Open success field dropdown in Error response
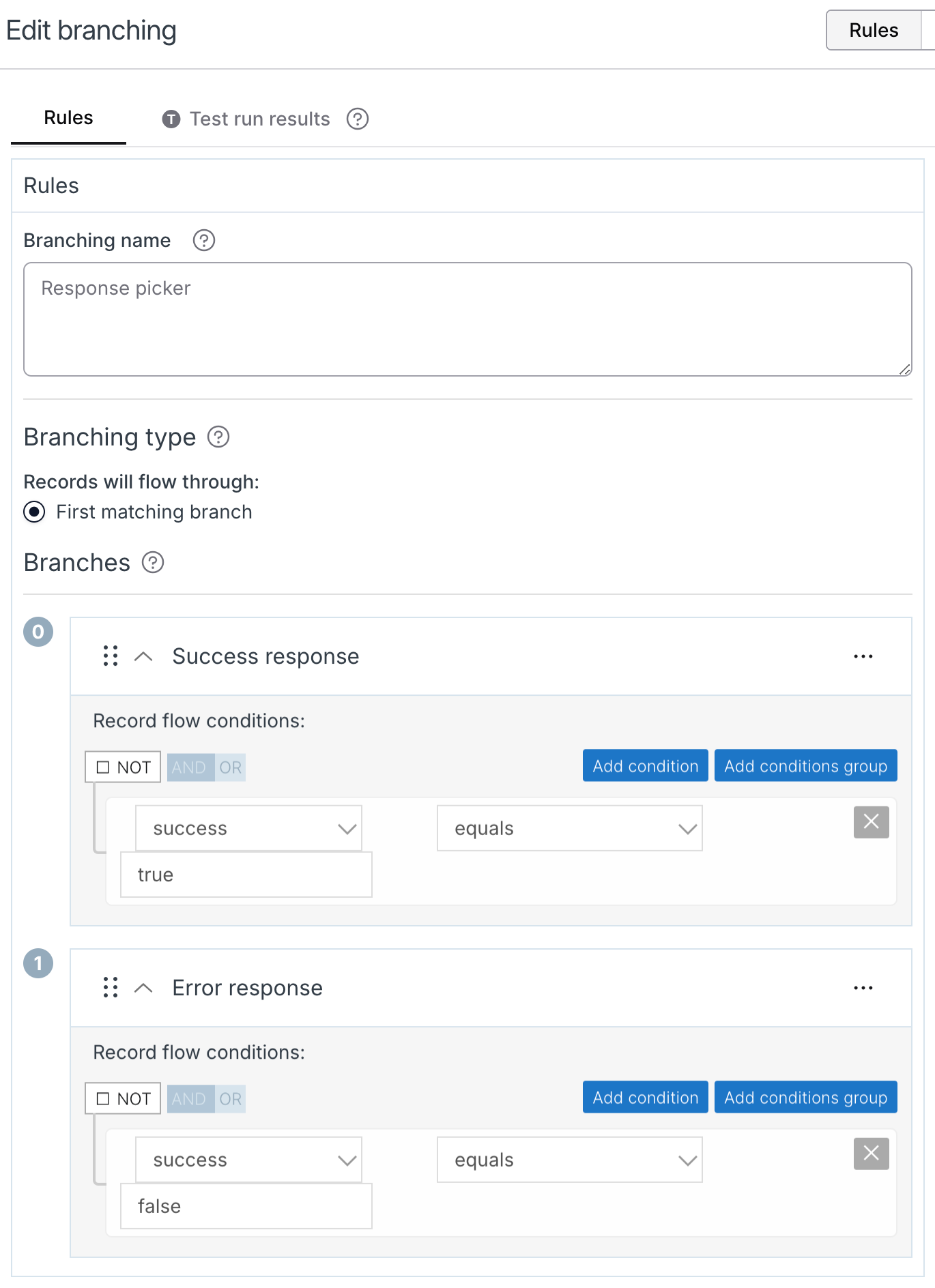935x1288 pixels. (x=248, y=1160)
